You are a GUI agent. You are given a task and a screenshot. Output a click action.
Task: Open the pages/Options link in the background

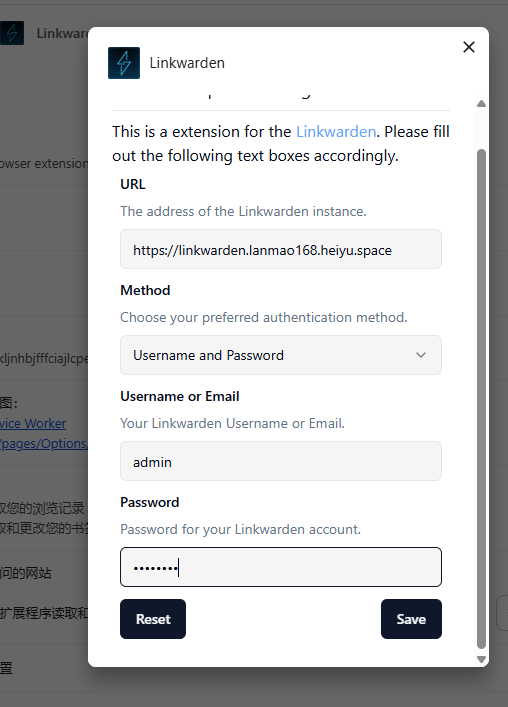point(44,444)
